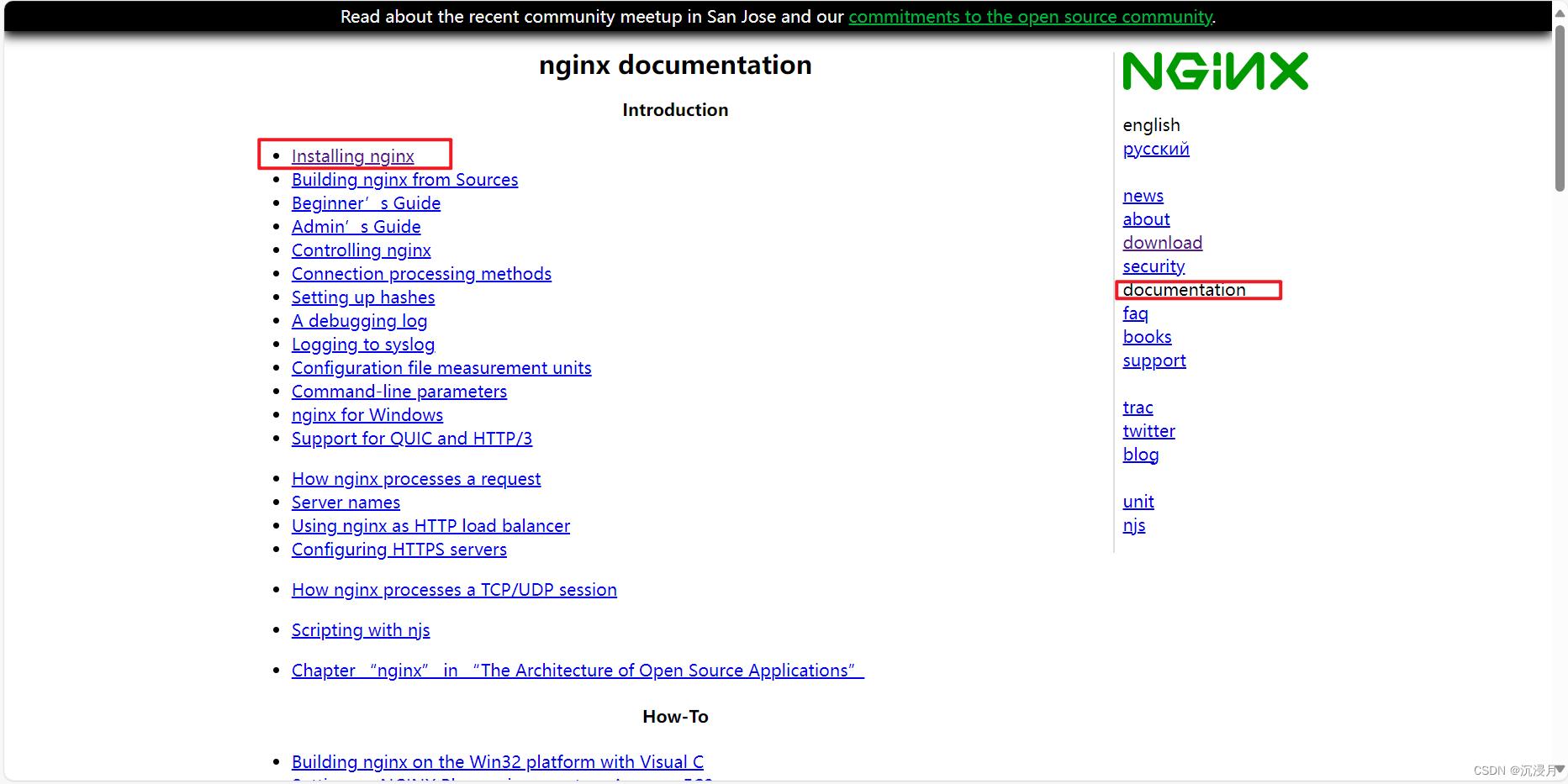
Task: Click the scrollbar down arrow
Action: [x=1560, y=776]
